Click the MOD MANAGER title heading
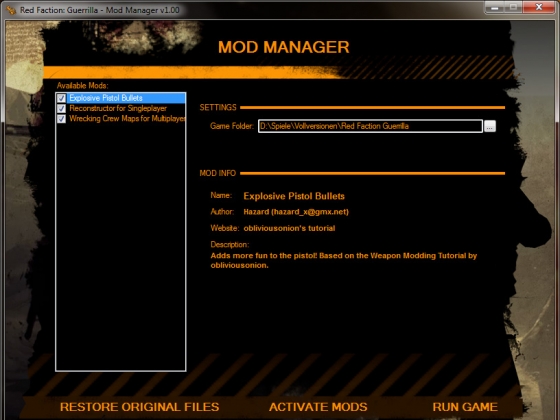Screen dimensions: 560x420 coord(284,47)
